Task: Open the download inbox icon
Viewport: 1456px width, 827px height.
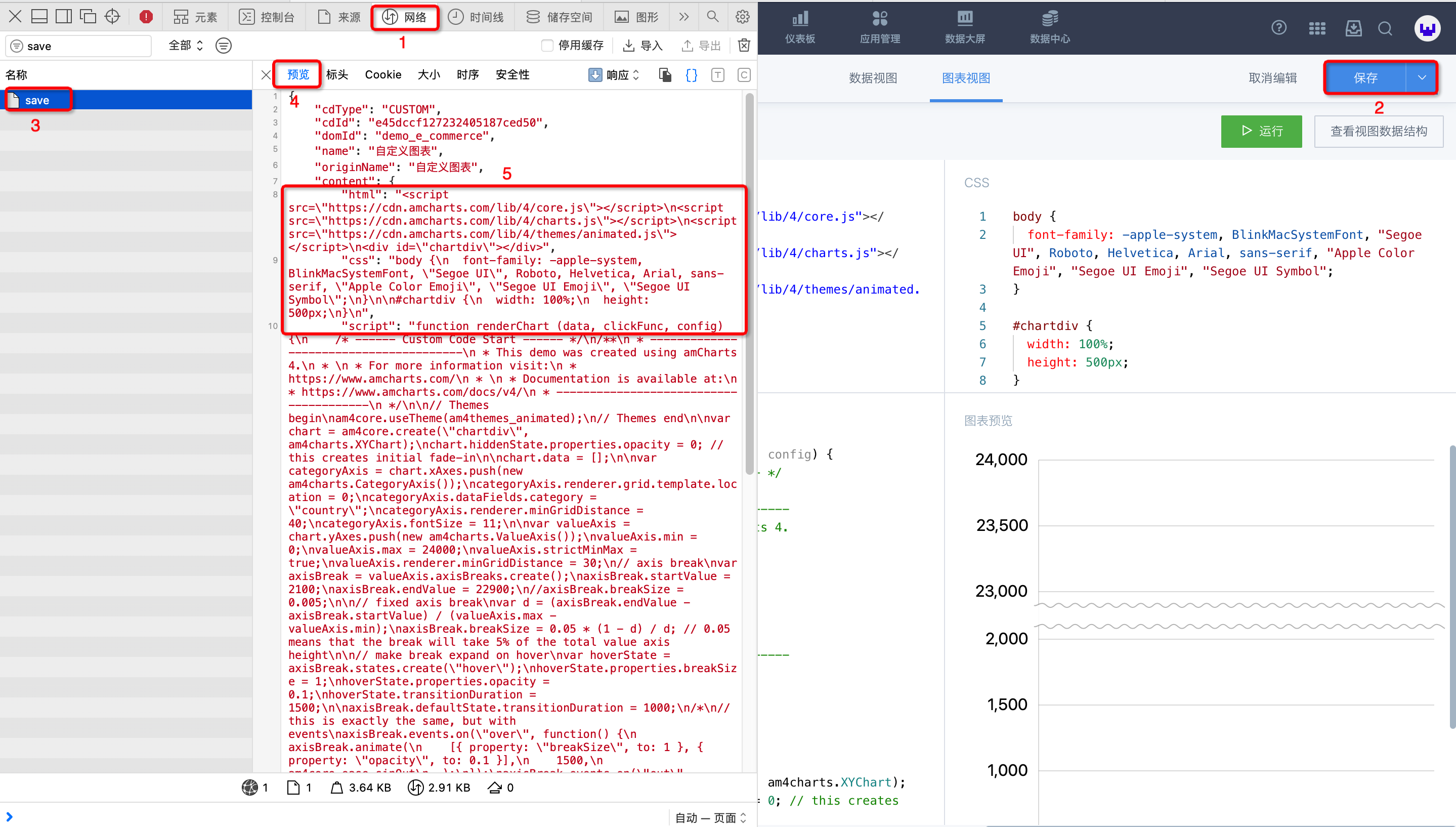Action: (1353, 28)
